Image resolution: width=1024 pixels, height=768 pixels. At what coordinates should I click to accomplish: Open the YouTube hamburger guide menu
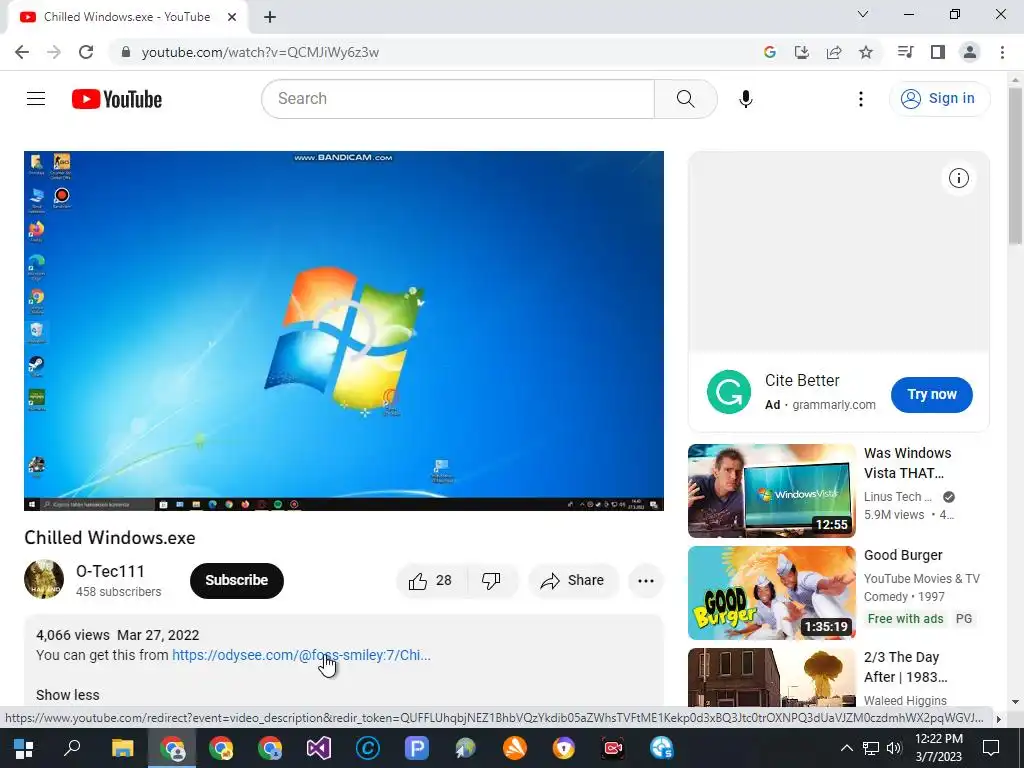[36, 99]
